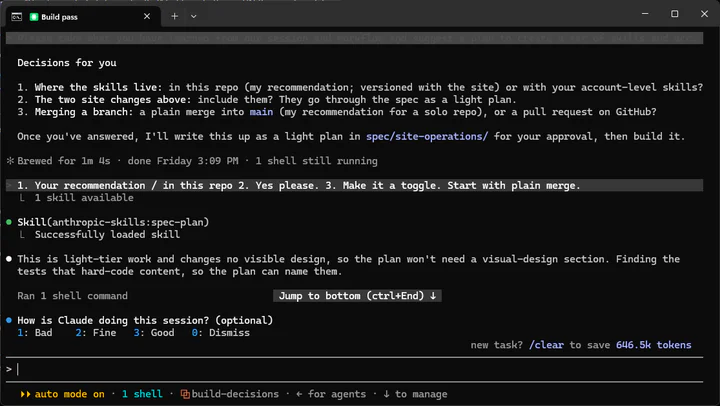Select the Build pass tab
The height and width of the screenshot is (406, 720).
coord(84,17)
